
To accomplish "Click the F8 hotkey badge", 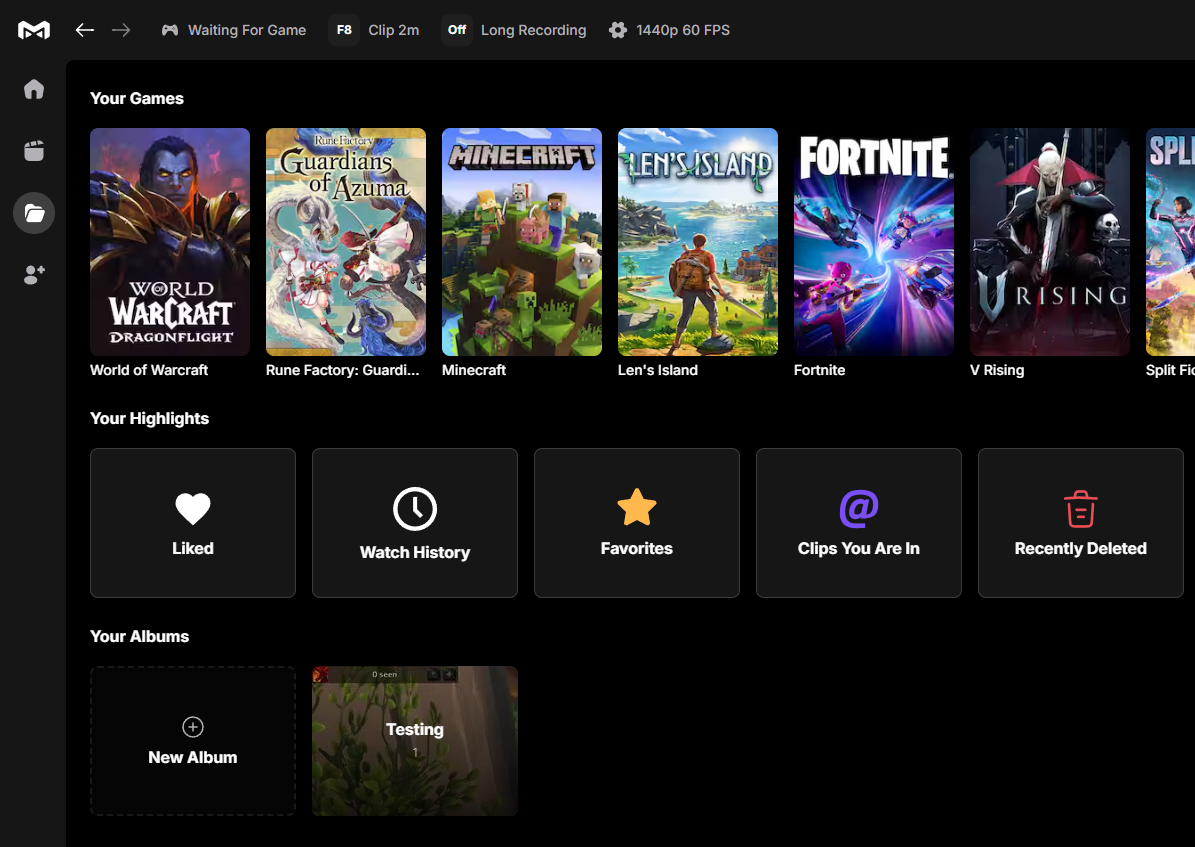I will [344, 30].
